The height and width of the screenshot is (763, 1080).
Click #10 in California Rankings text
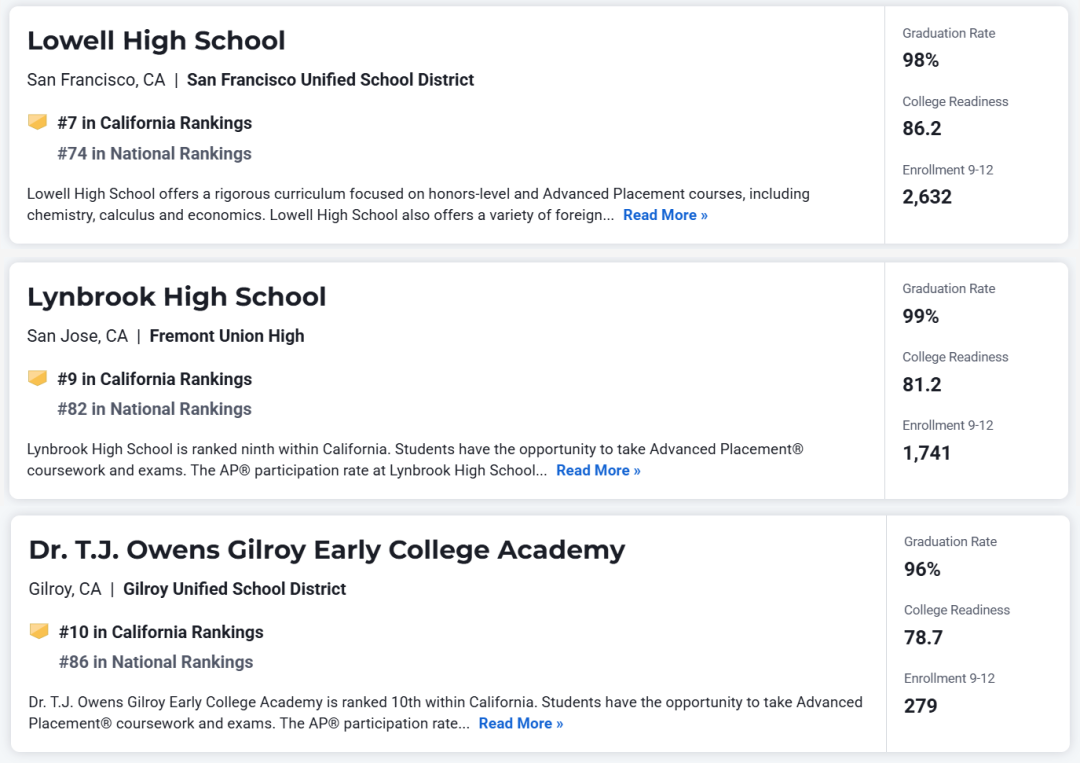pyautogui.click(x=161, y=631)
